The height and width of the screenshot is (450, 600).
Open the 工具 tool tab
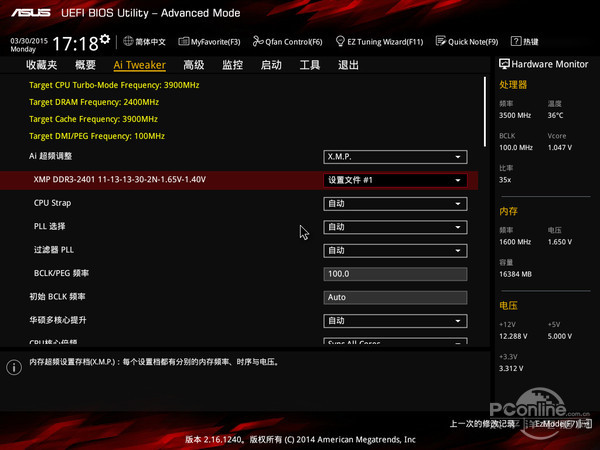point(310,65)
